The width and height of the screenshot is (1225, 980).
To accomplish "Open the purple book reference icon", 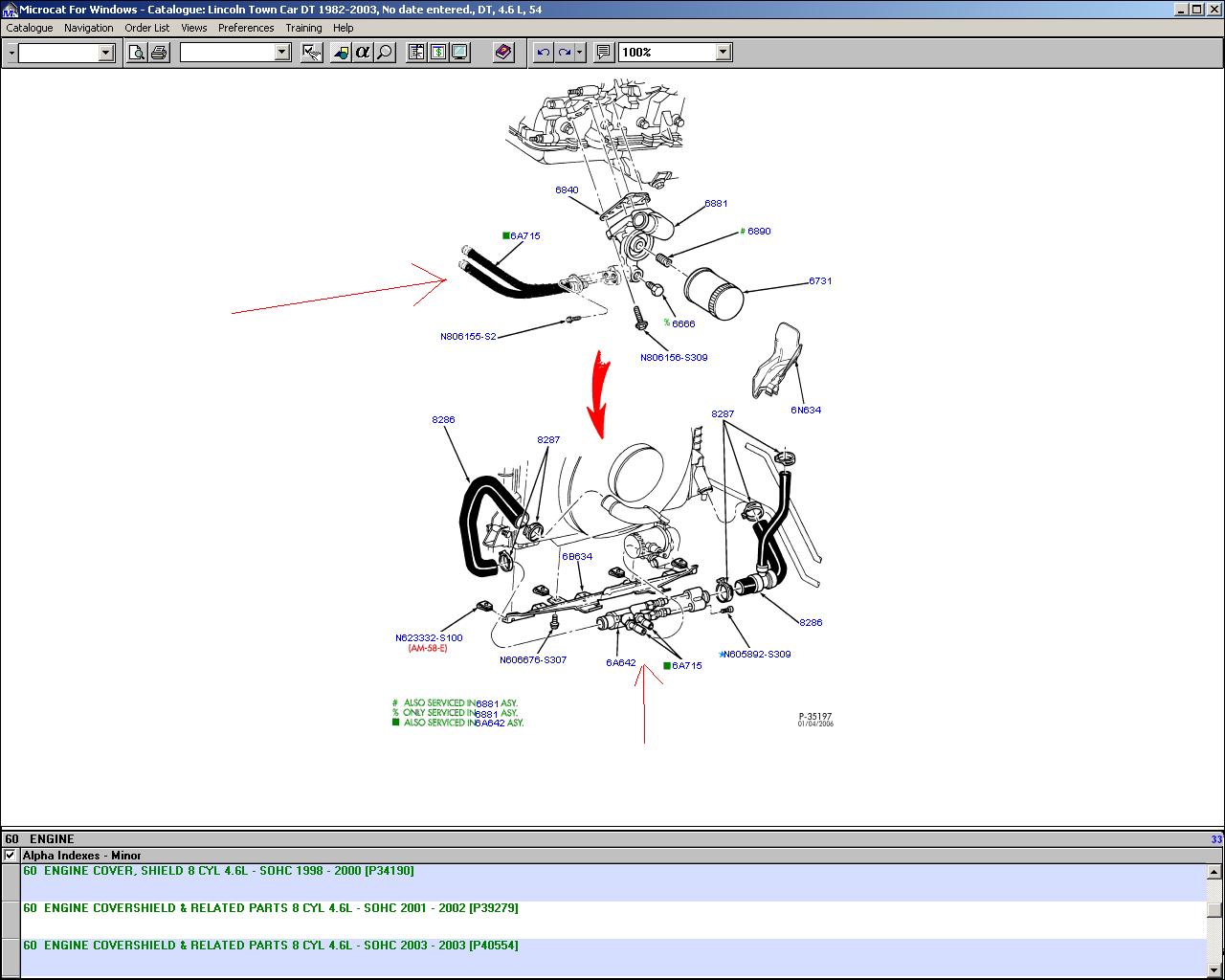I will point(504,53).
